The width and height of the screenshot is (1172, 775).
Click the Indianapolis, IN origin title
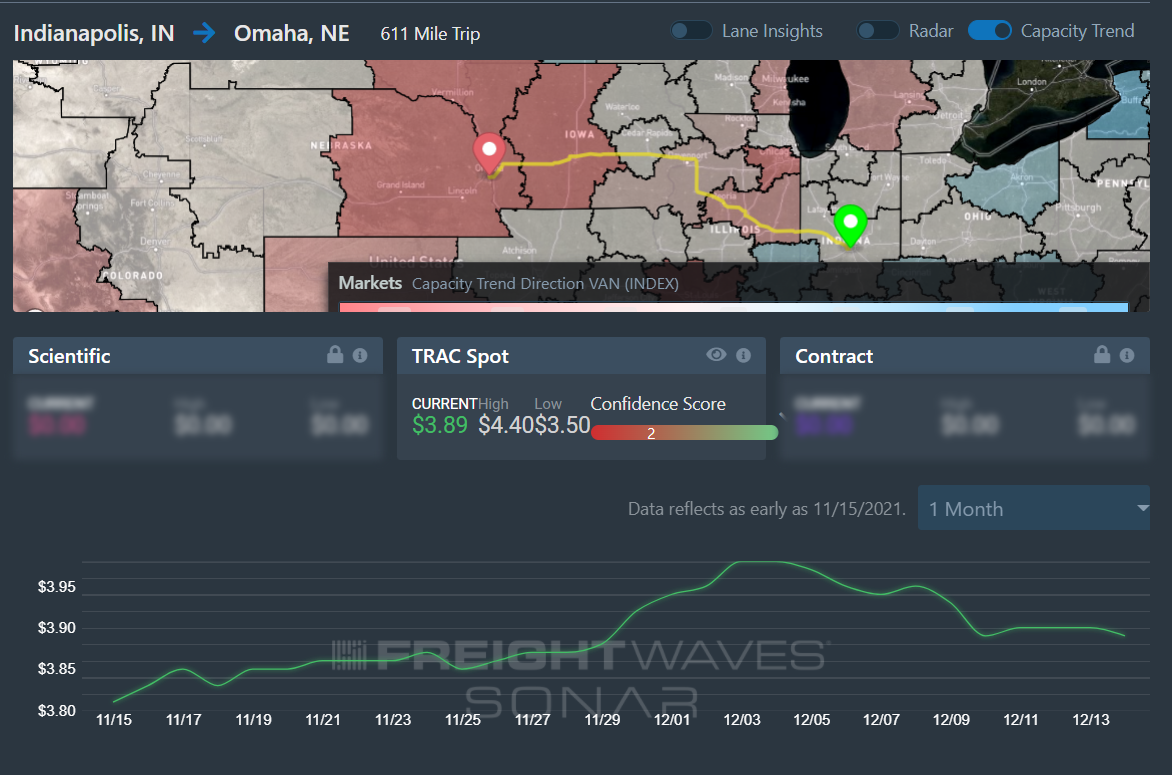[94, 34]
